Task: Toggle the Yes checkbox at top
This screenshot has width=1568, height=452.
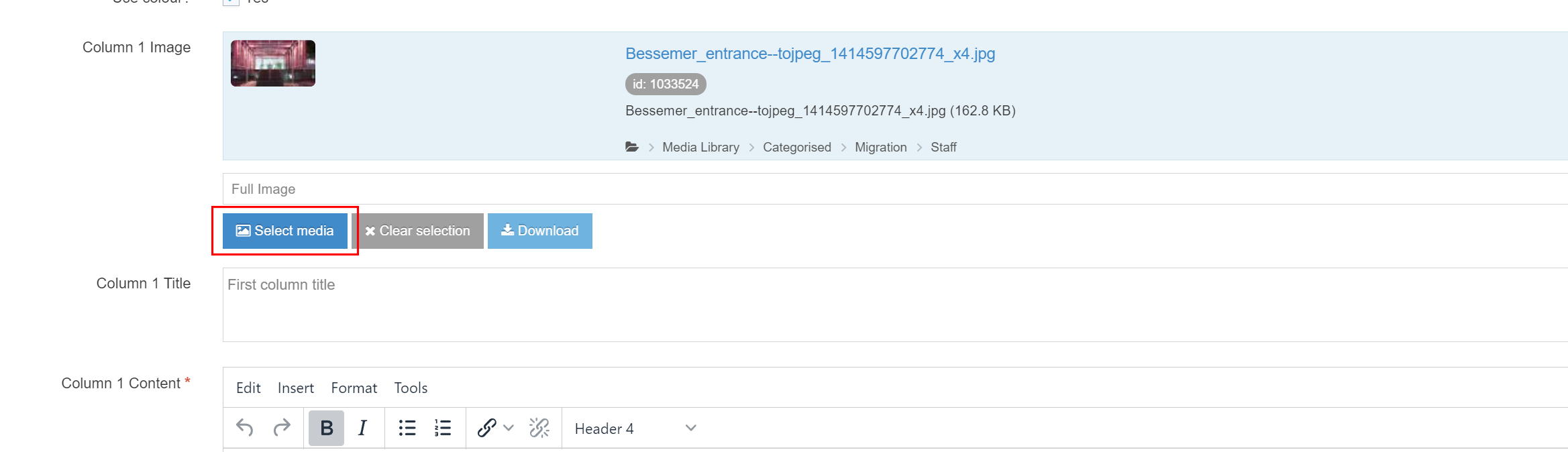Action: (231, 2)
